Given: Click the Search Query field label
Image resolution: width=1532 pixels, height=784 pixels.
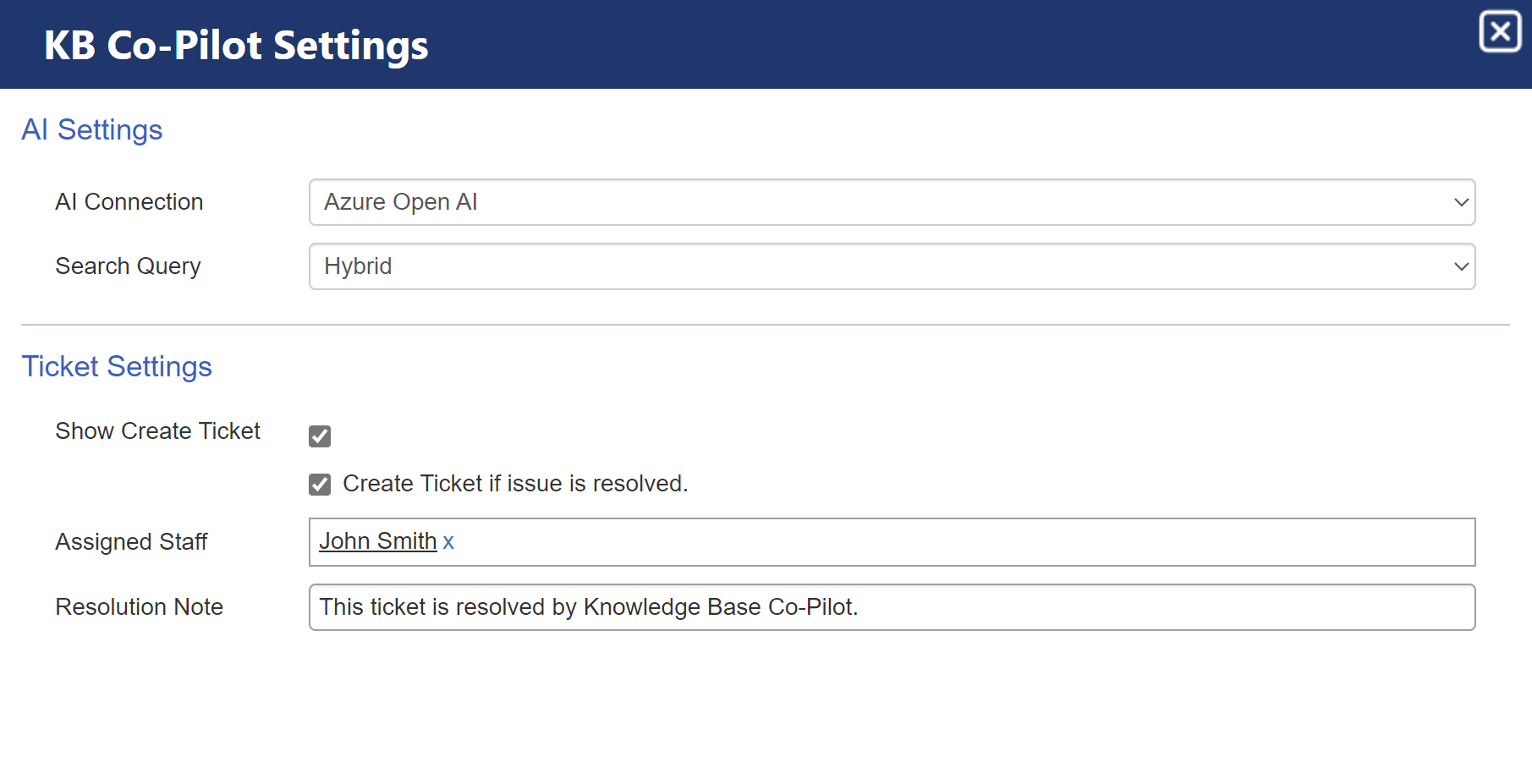Looking at the screenshot, I should click(x=128, y=266).
